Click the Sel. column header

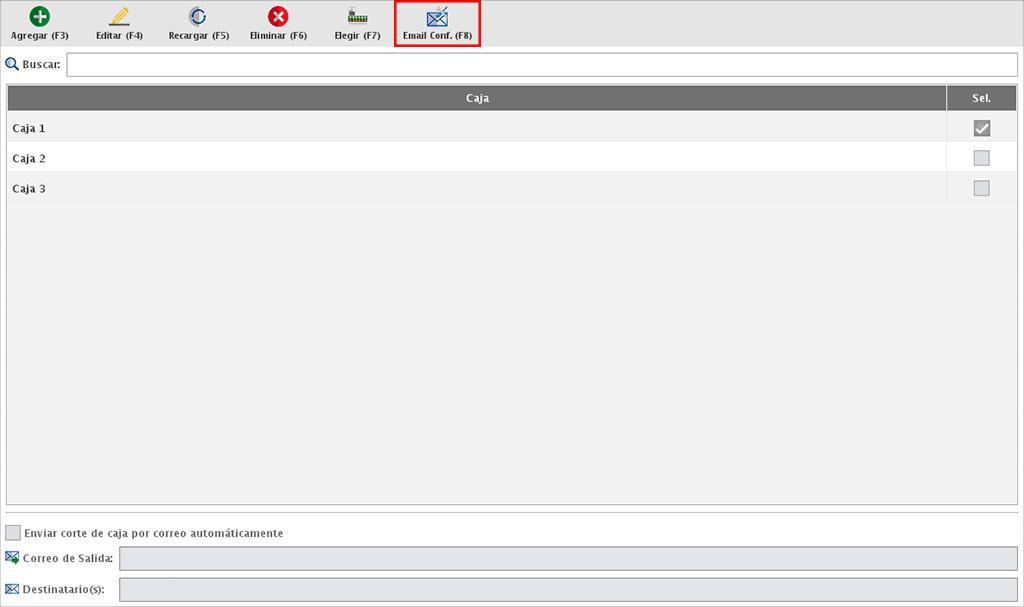[x=981, y=98]
